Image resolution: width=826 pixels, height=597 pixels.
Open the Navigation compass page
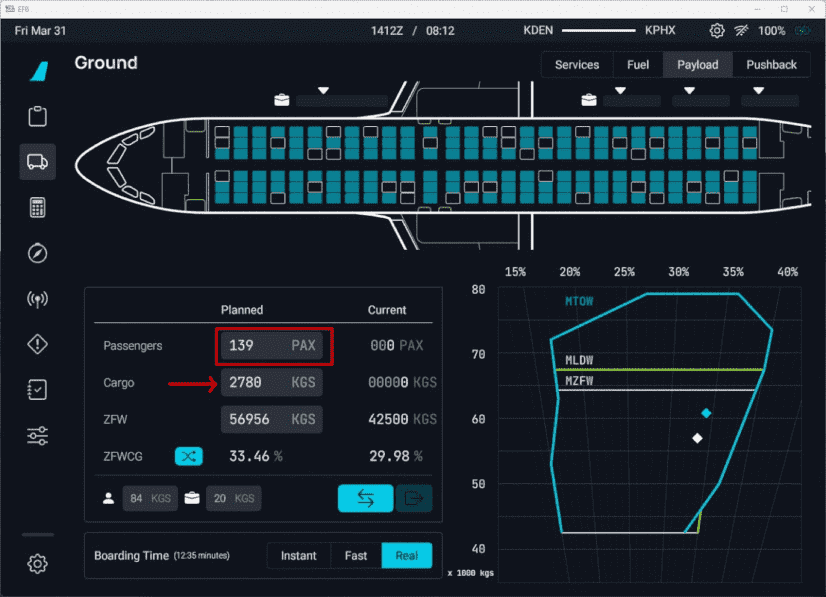click(x=38, y=253)
